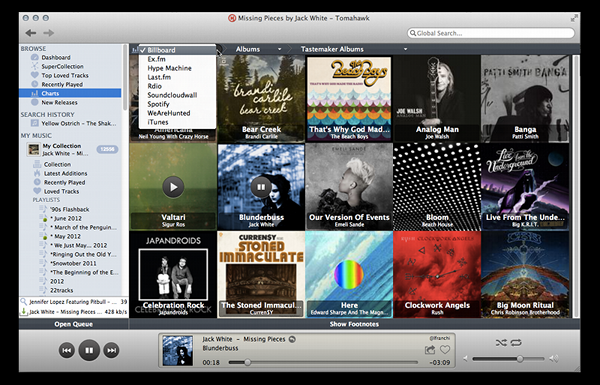The height and width of the screenshot is (385, 600).
Task: Open '90s Flashback playlist
Action: pyautogui.click(x=69, y=209)
